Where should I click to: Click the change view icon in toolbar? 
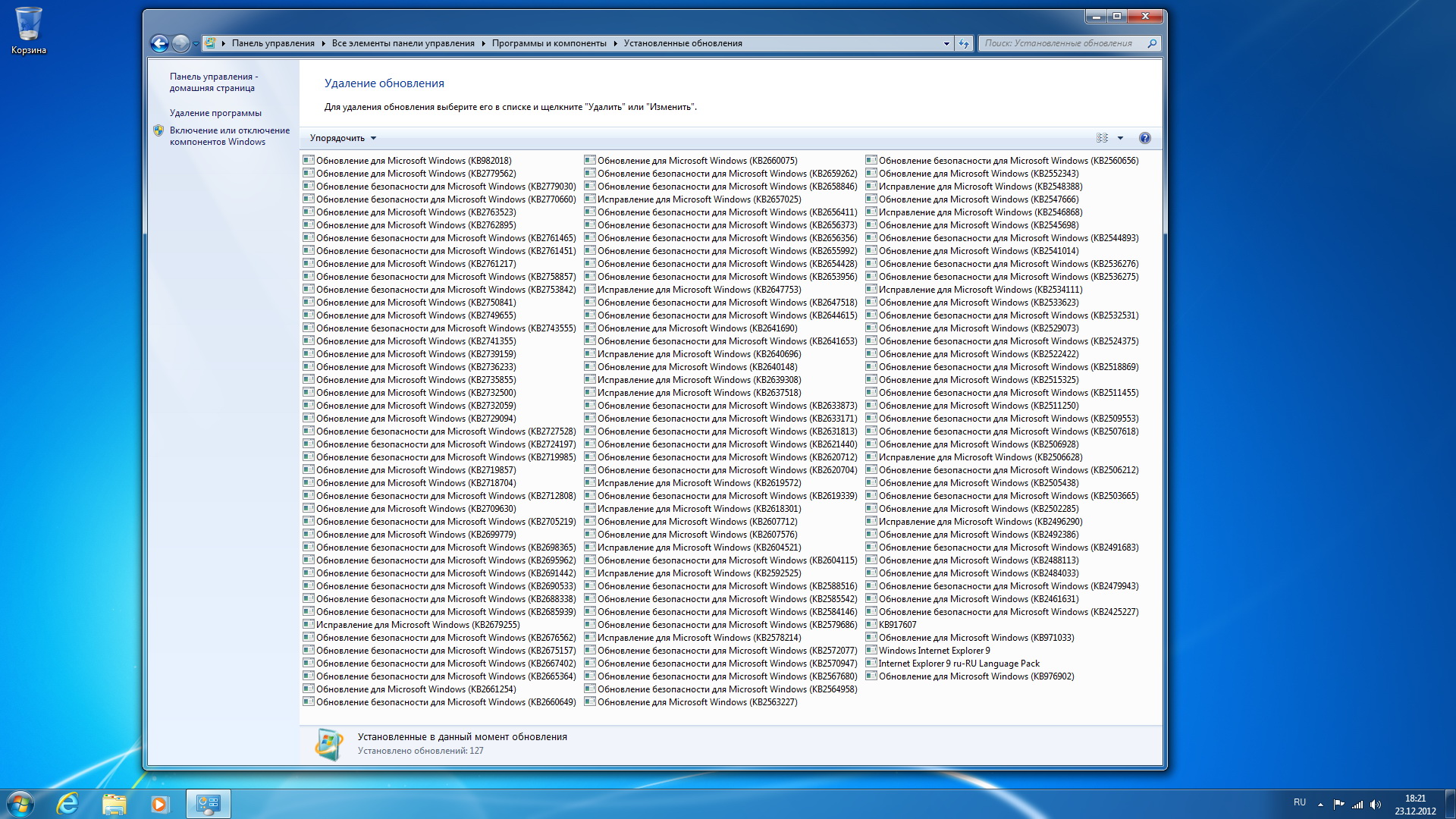(x=1102, y=138)
